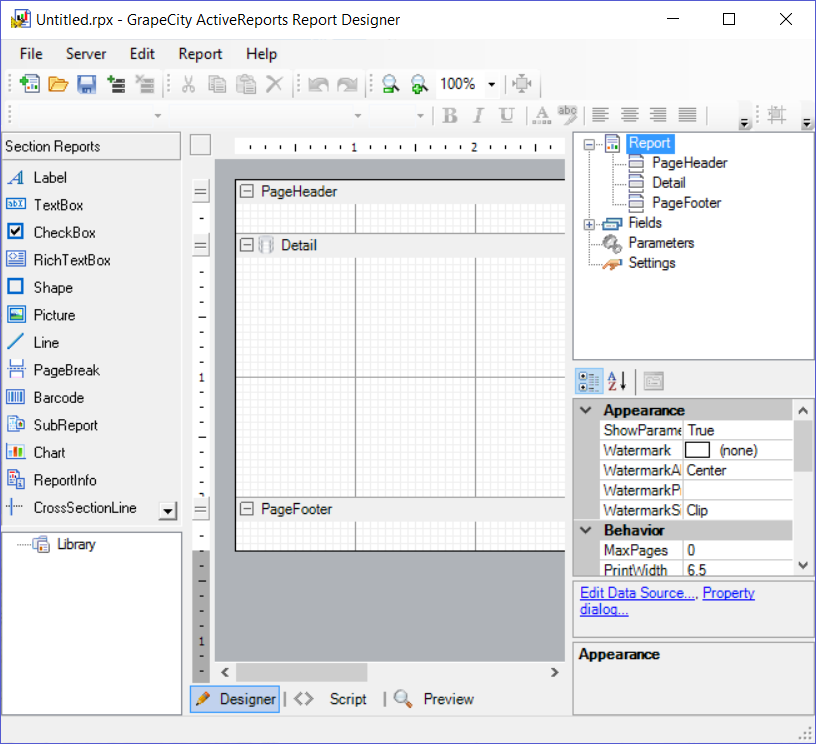Collapse the PageFooter section
This screenshot has height=744, width=816.
coord(246,509)
